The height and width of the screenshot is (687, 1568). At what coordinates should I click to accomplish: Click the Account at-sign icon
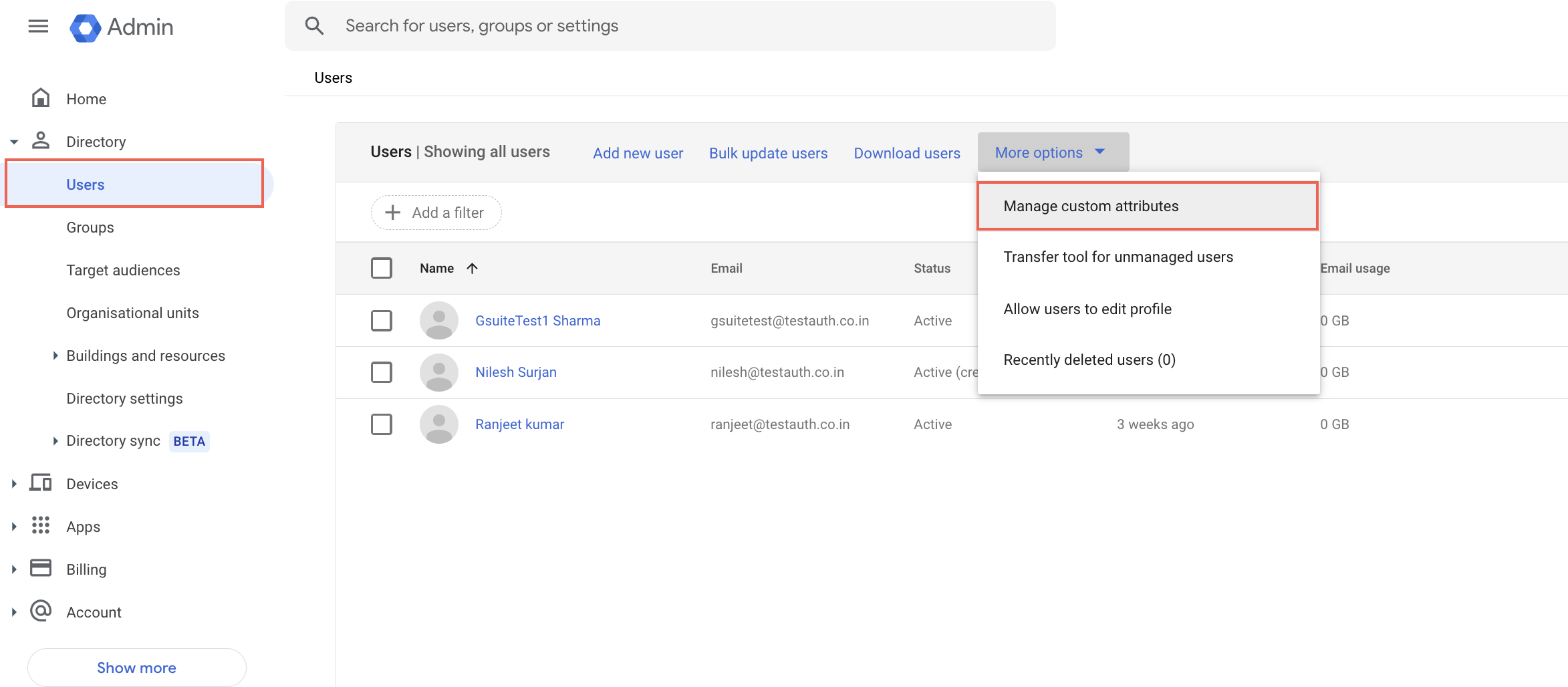pos(41,611)
